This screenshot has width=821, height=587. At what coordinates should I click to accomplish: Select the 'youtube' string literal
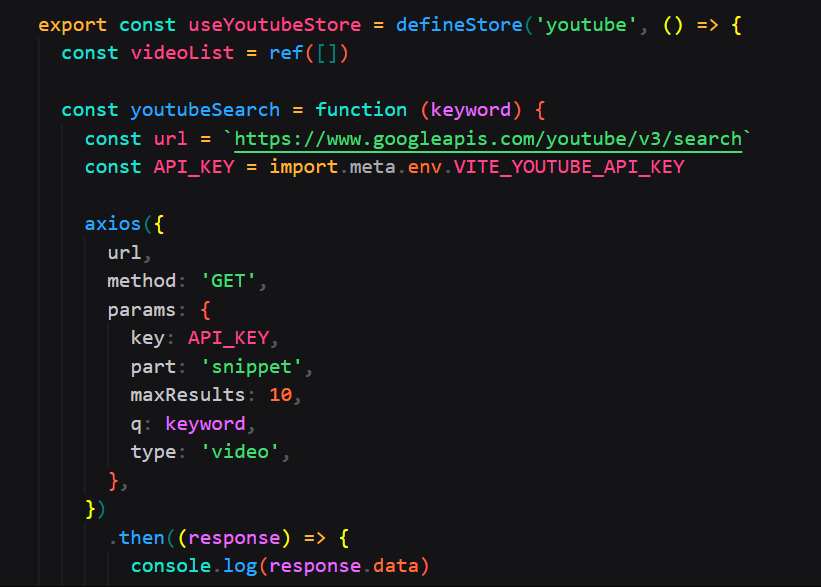point(586,25)
